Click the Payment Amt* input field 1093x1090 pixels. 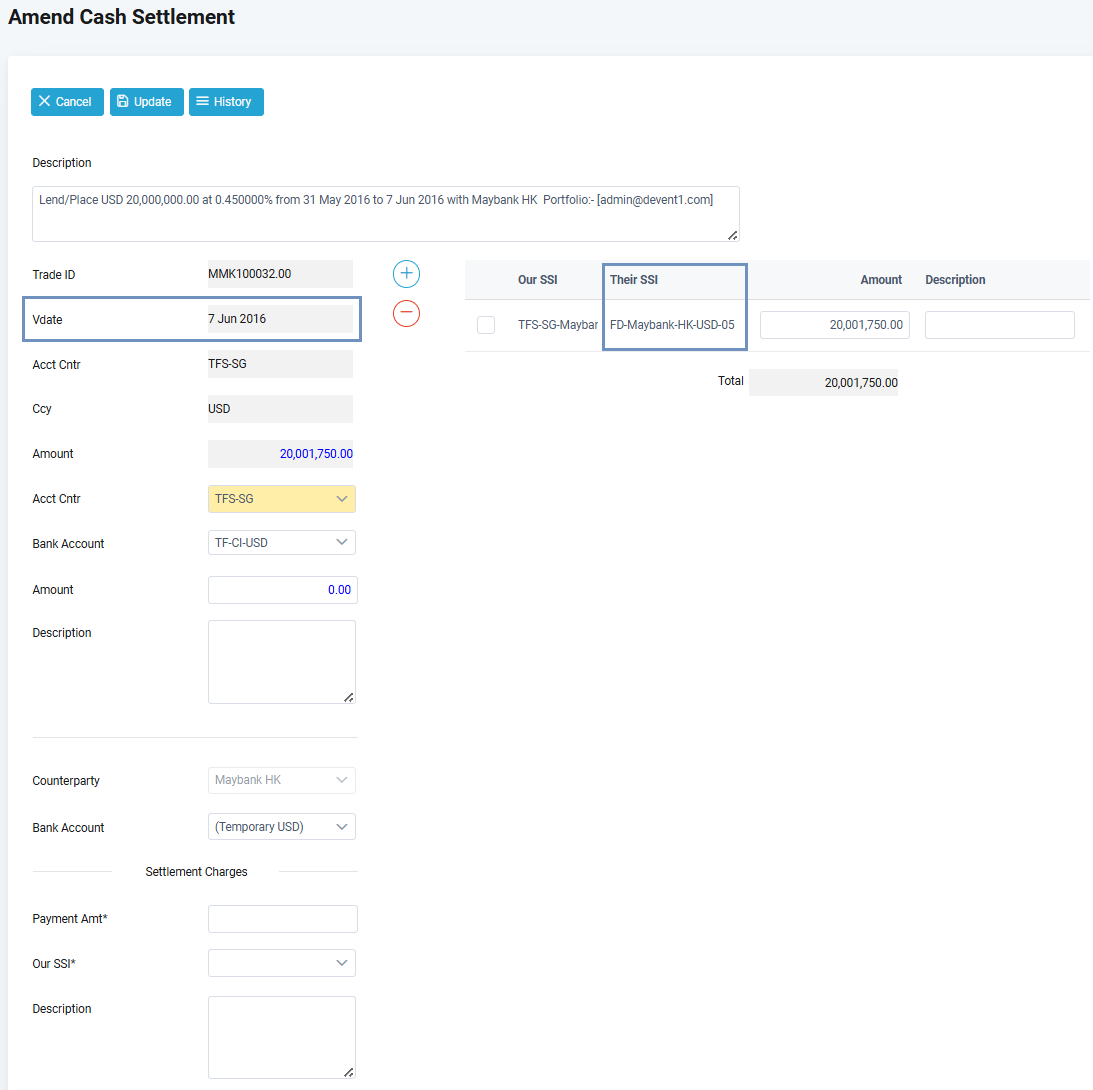(x=282, y=919)
